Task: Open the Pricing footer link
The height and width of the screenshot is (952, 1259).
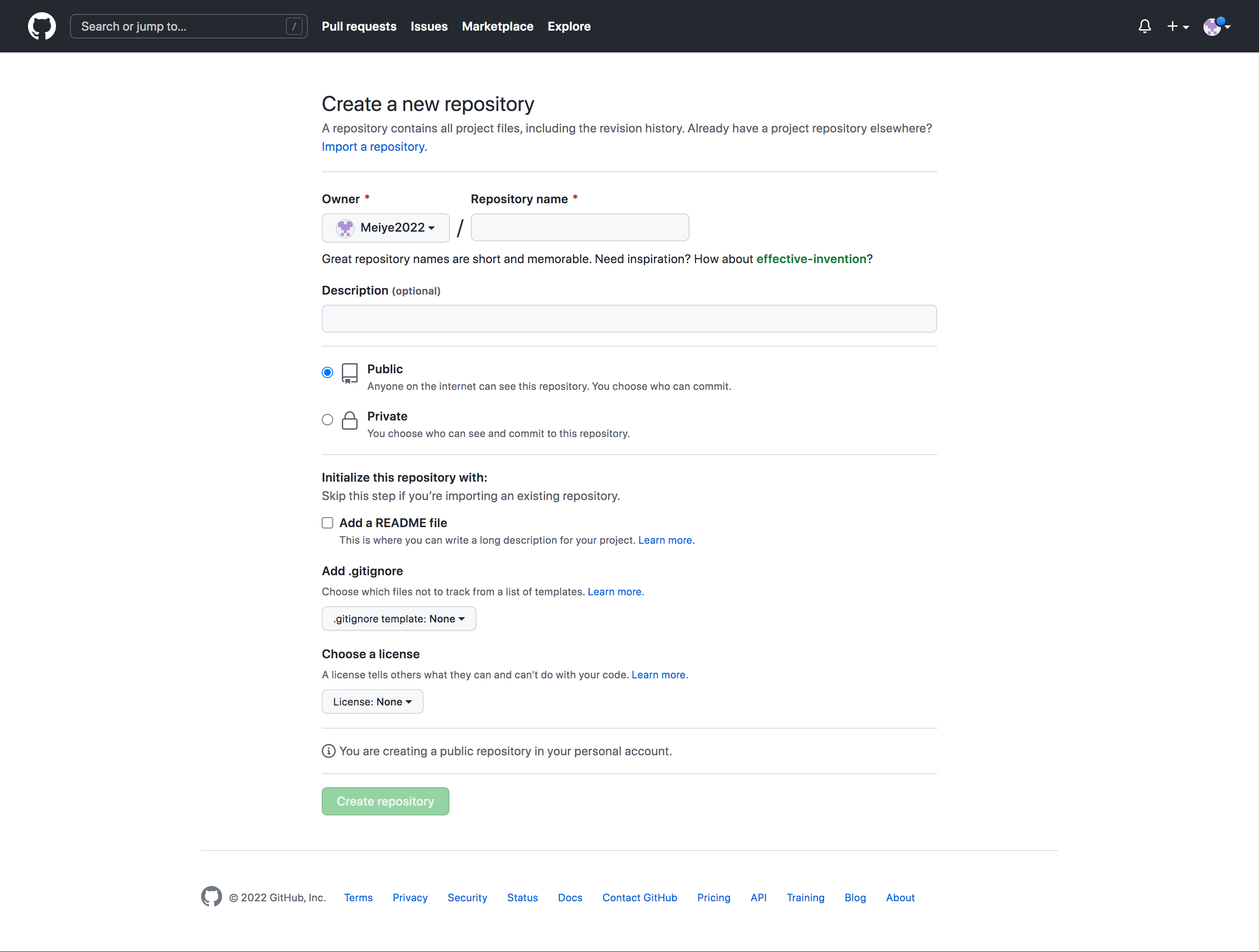Action: tap(714, 897)
